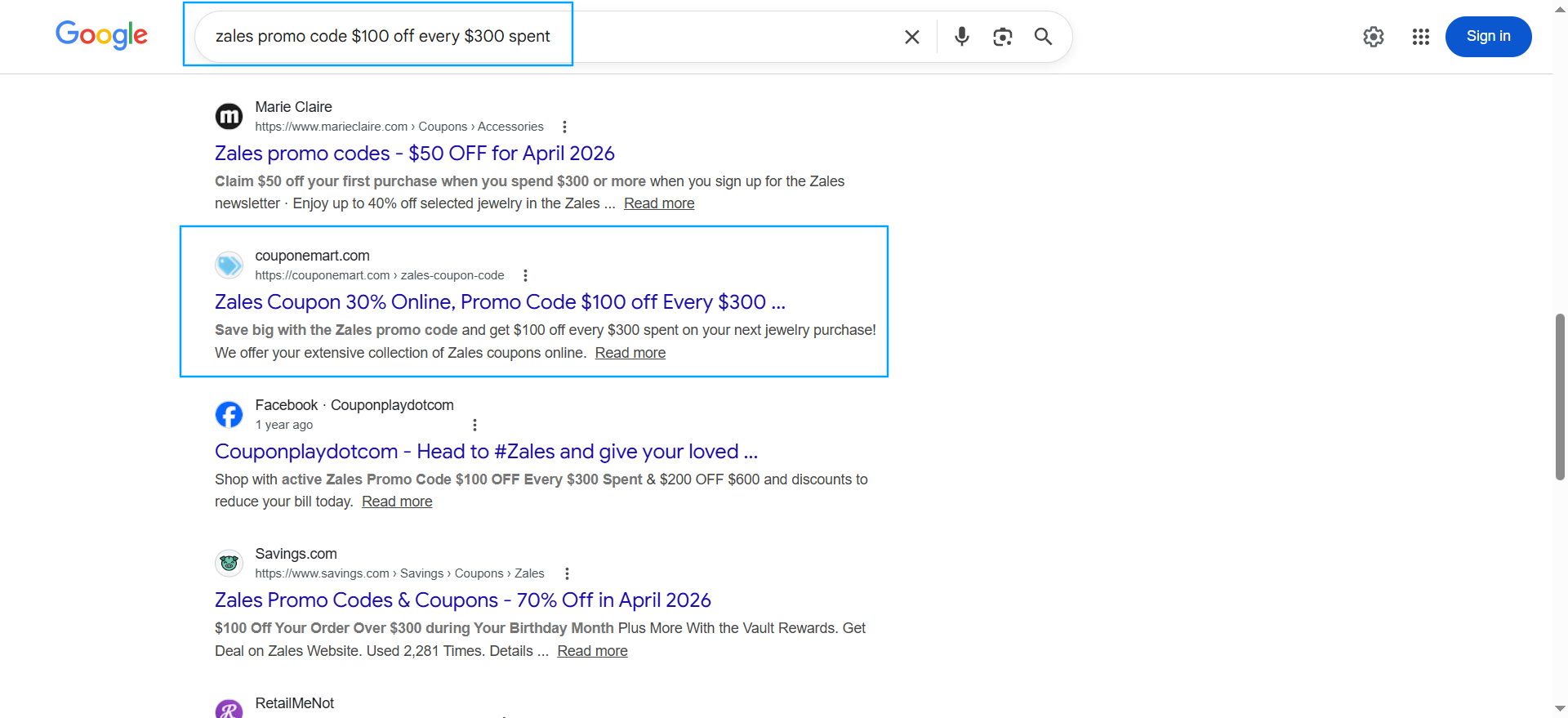This screenshot has width=1568, height=718.
Task: Open more options for Facebook result
Action: pyautogui.click(x=474, y=425)
